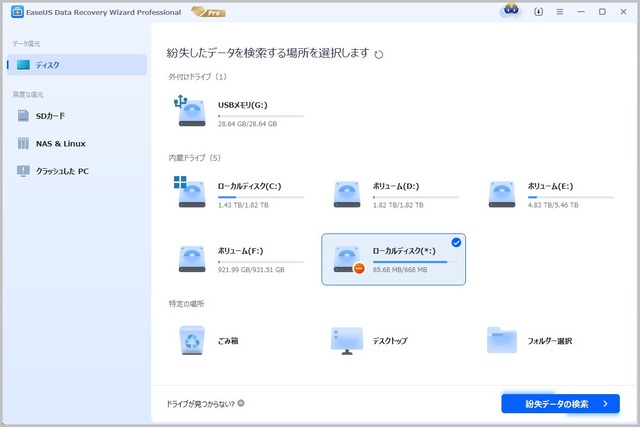Click the USBメモリ(G:) label
This screenshot has height=427, width=640.
pos(242,105)
